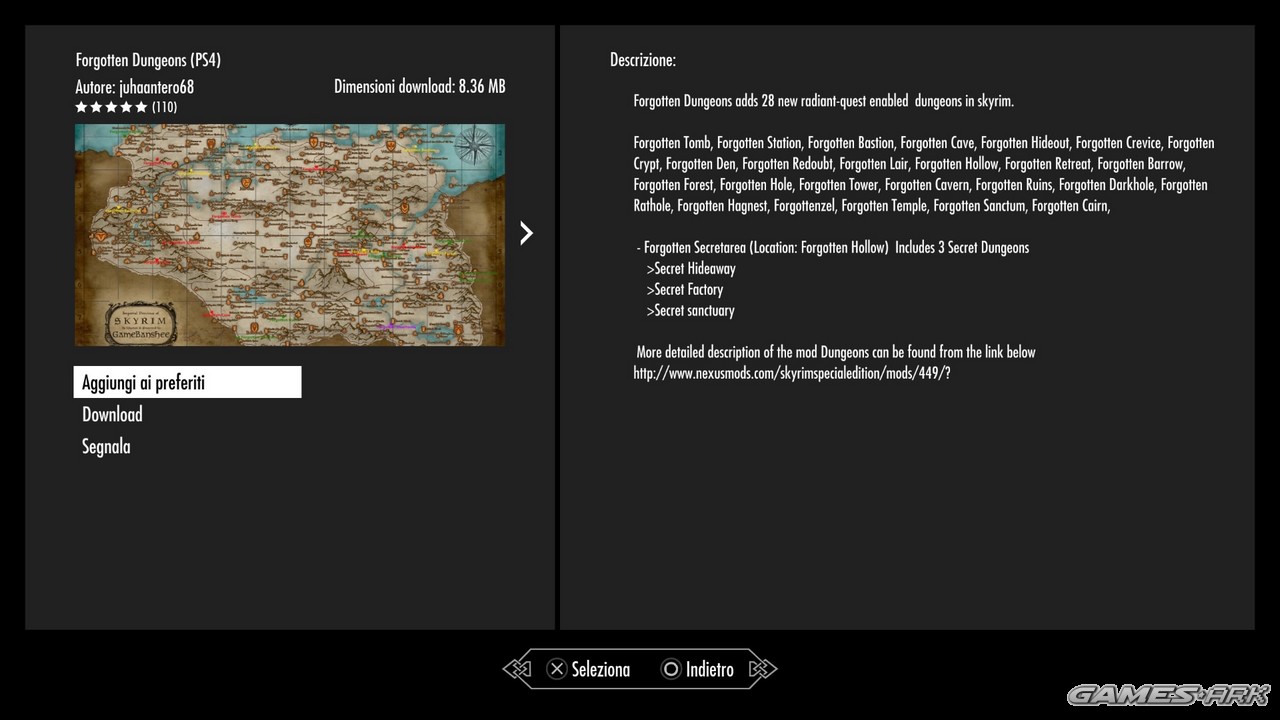The image size is (1280, 720).
Task: Click the >Secret sanctuary line
Action: [x=690, y=310]
